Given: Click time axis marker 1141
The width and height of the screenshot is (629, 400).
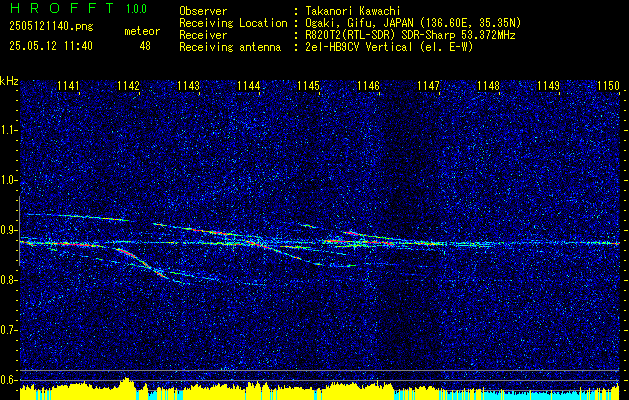Looking at the screenshot, I should pyautogui.click(x=69, y=86).
